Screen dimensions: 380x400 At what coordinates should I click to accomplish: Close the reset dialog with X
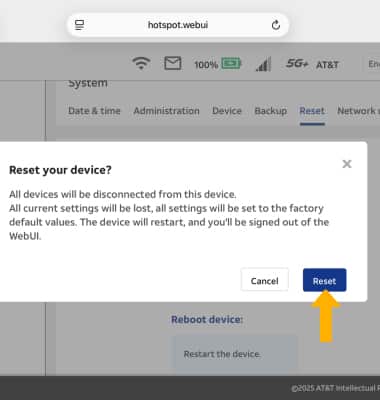[347, 164]
